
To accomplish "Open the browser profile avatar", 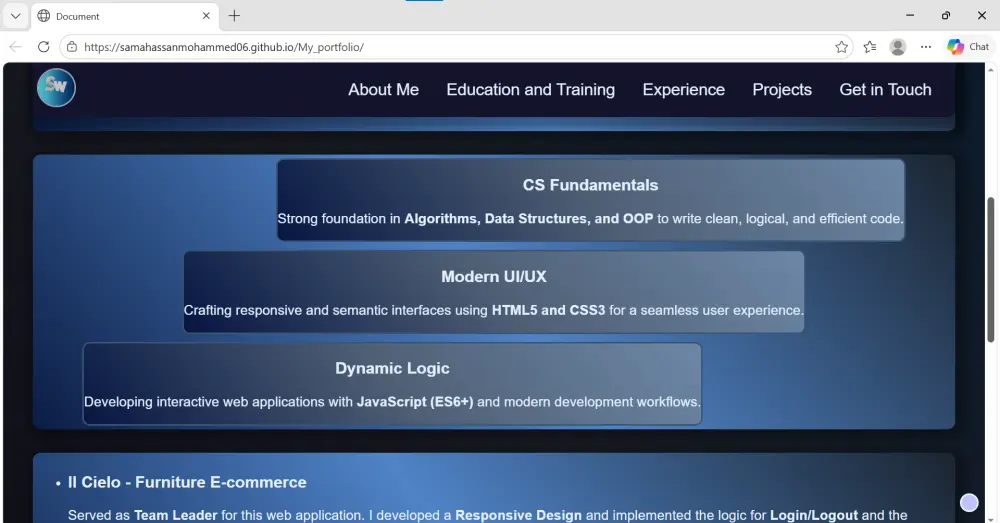I will coord(897,47).
